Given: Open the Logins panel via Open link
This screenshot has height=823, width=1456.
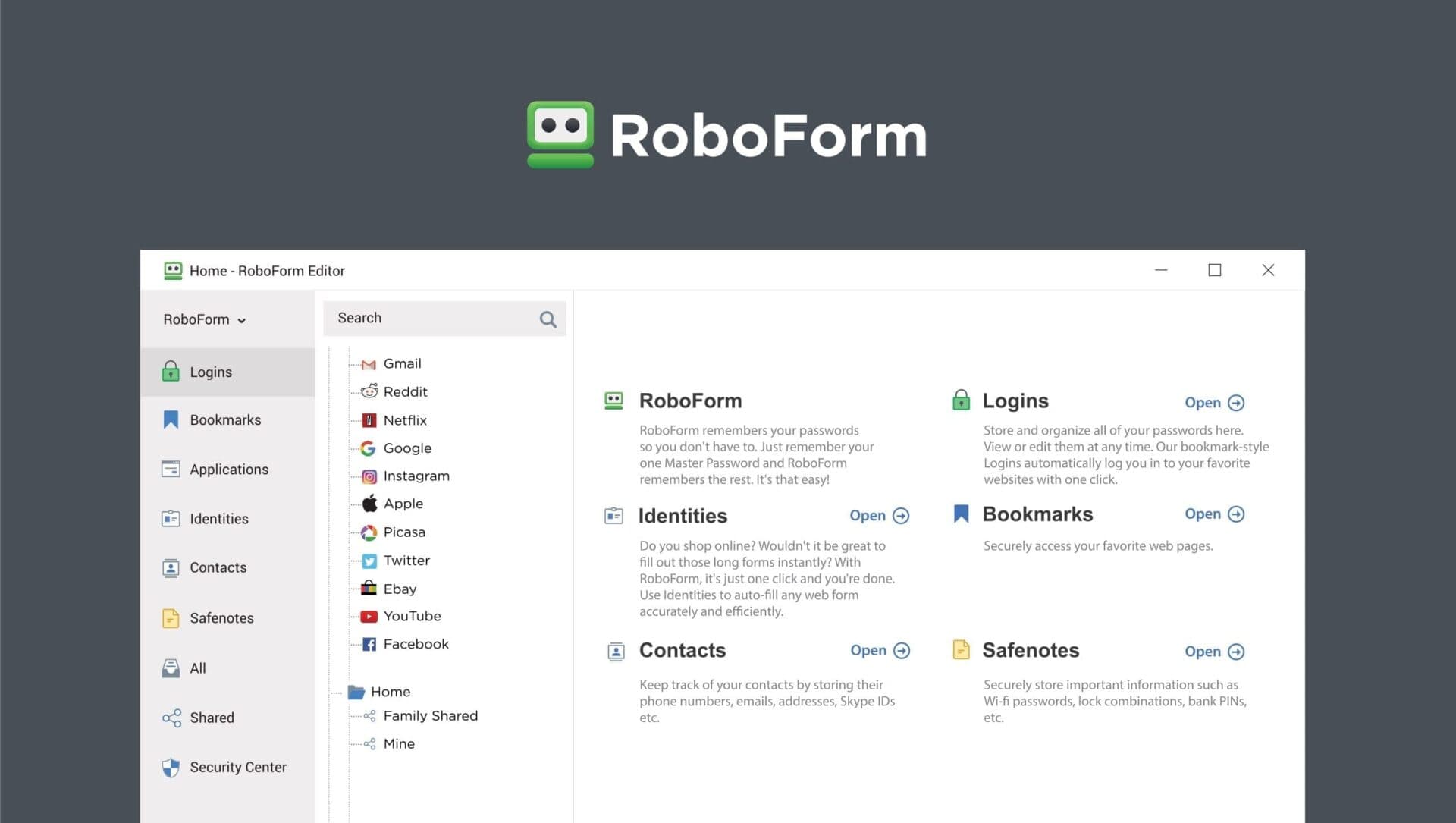Looking at the screenshot, I should [x=1214, y=402].
